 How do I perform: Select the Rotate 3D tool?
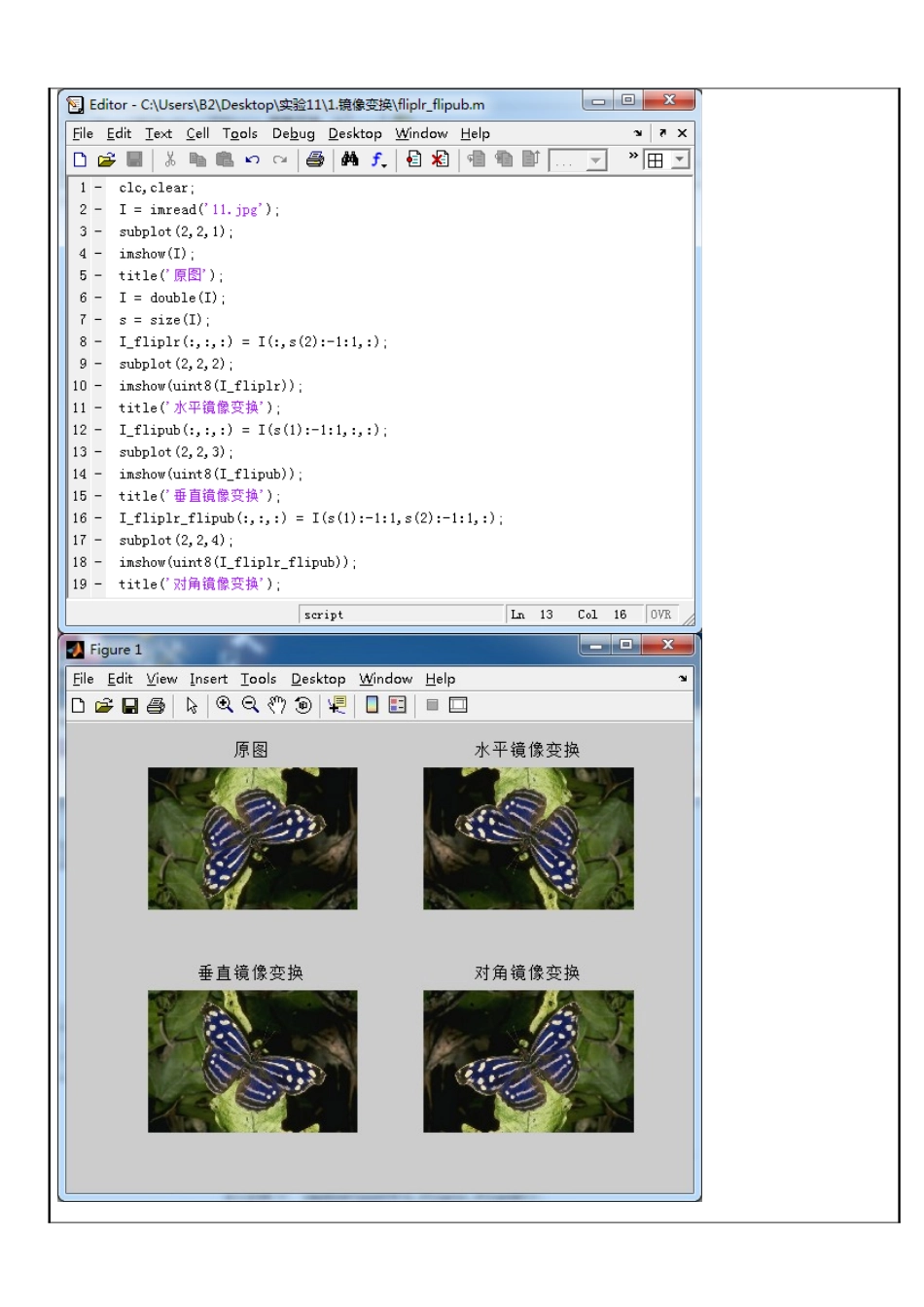(303, 706)
